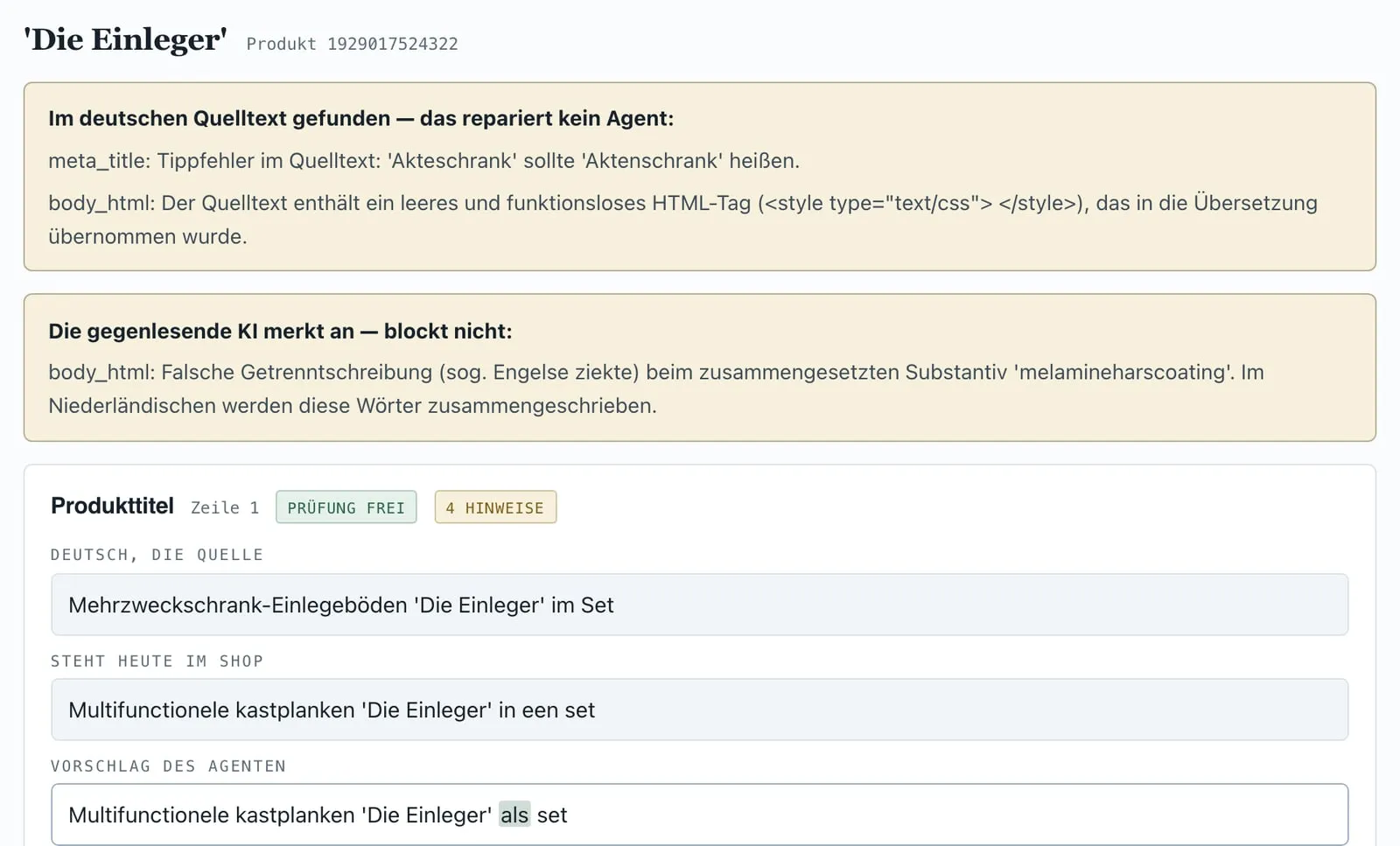This screenshot has width=1400, height=846.
Task: Click the heading 'Die gegenlesende KI merkt an'
Action: (280, 331)
